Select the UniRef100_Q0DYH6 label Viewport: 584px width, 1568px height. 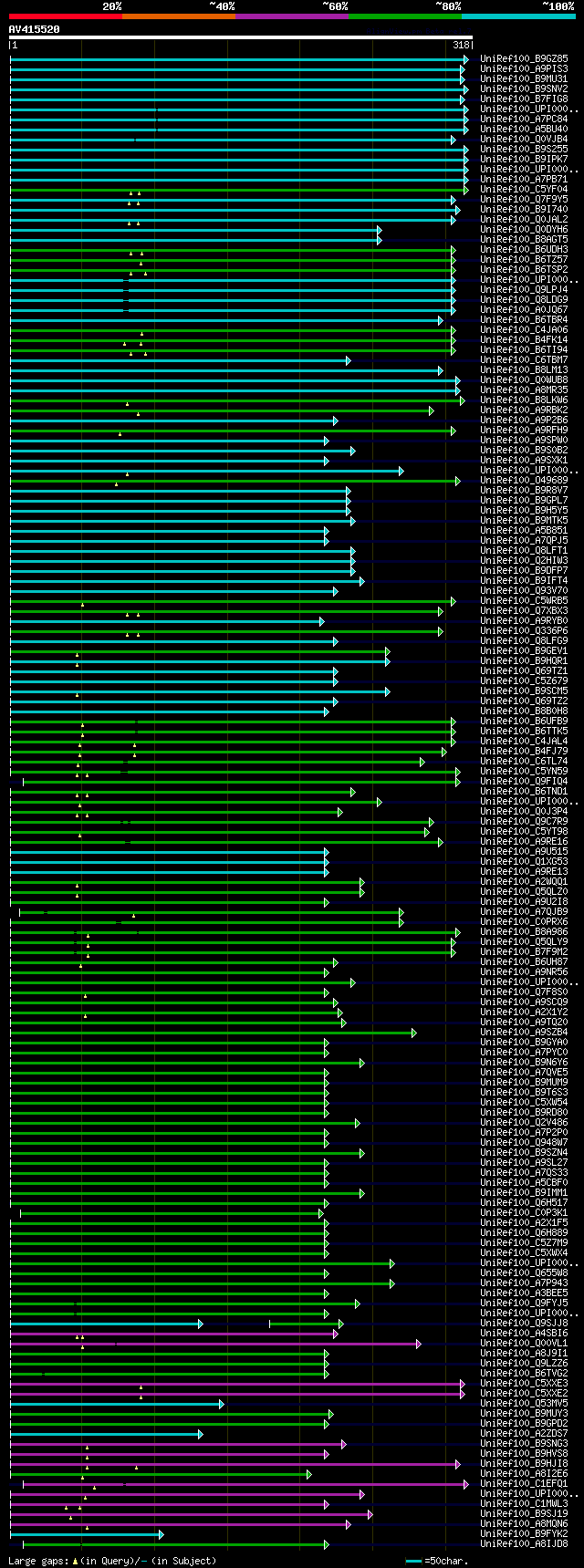524,229
